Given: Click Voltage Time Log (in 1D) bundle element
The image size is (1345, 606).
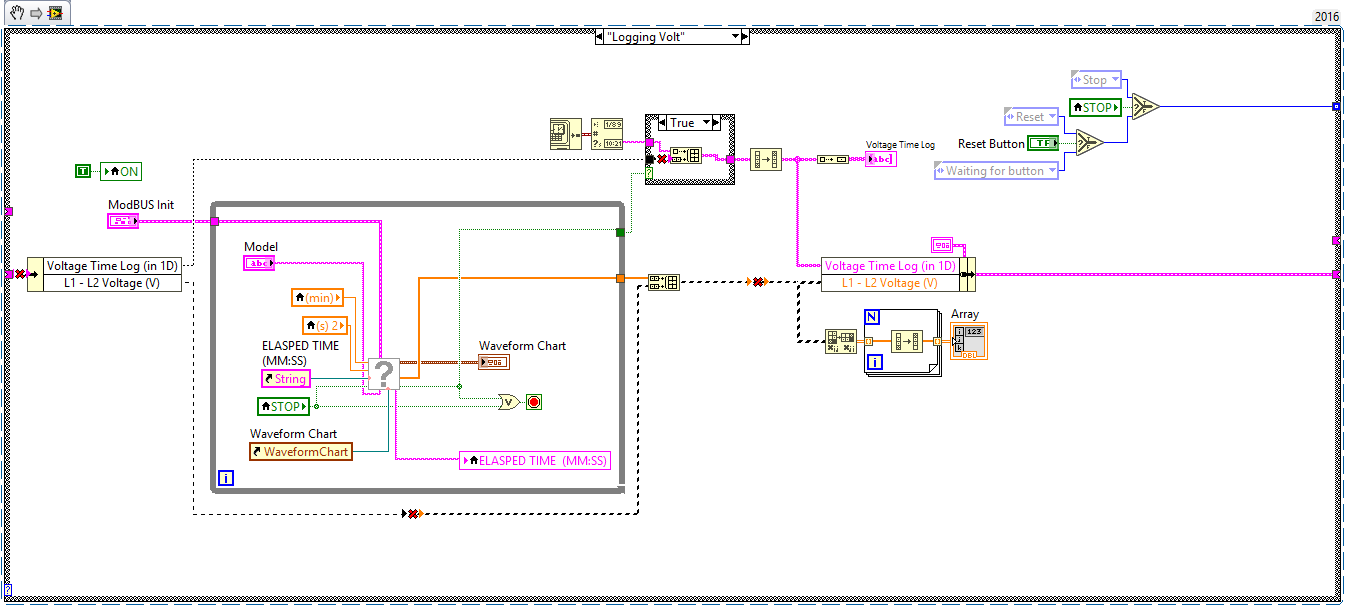Looking at the screenshot, I should pos(890,266).
